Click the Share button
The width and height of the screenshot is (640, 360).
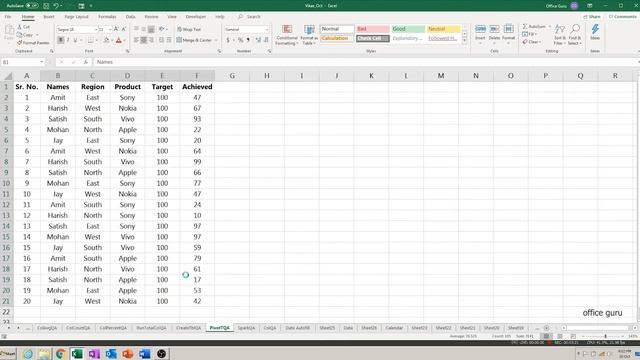tap(592, 17)
